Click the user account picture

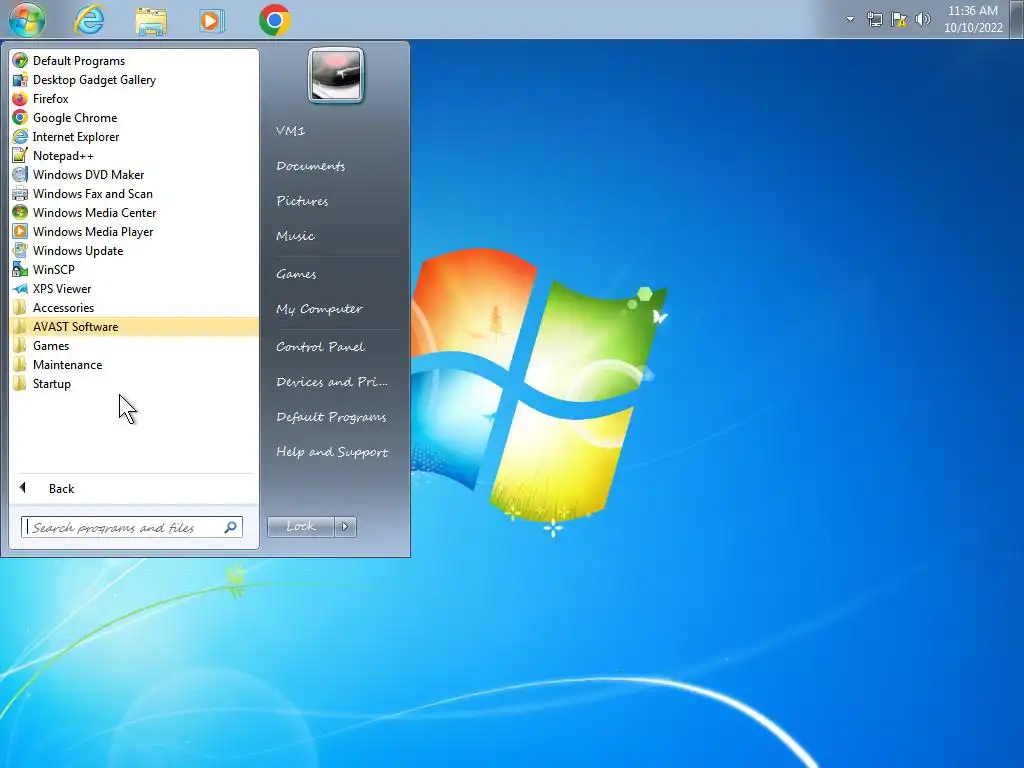point(336,75)
